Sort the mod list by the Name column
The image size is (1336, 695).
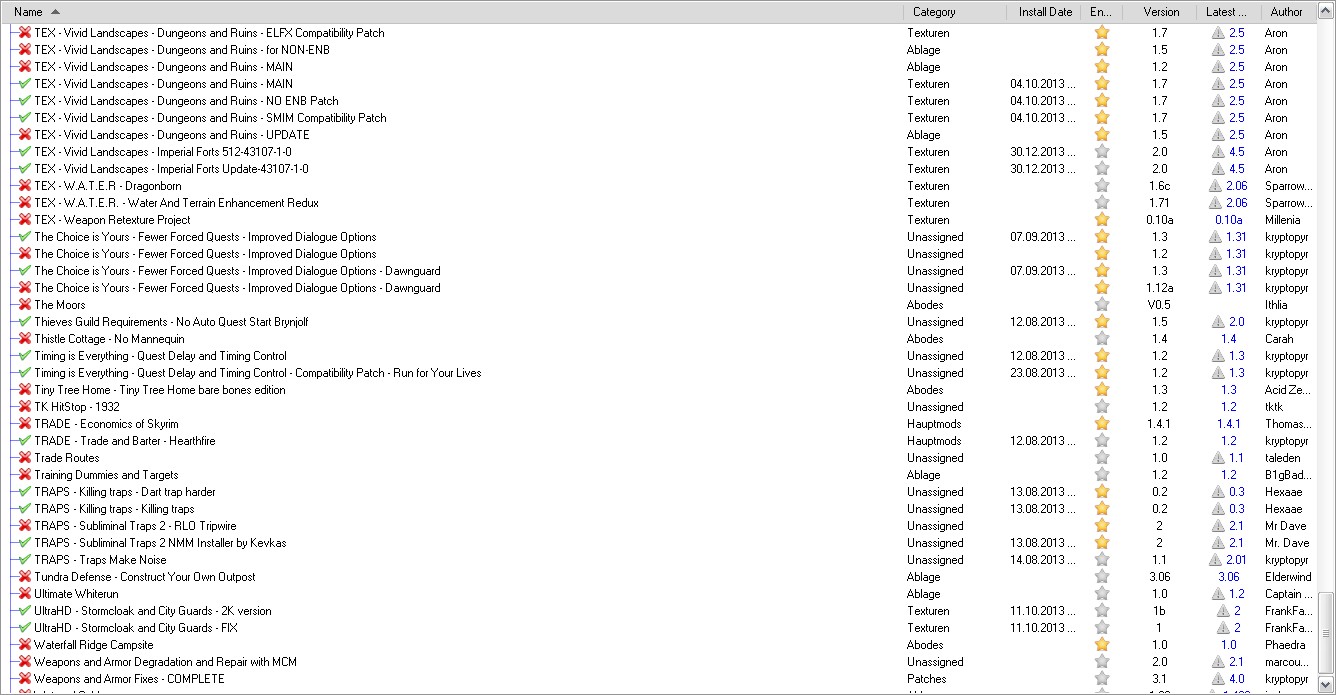451,12
